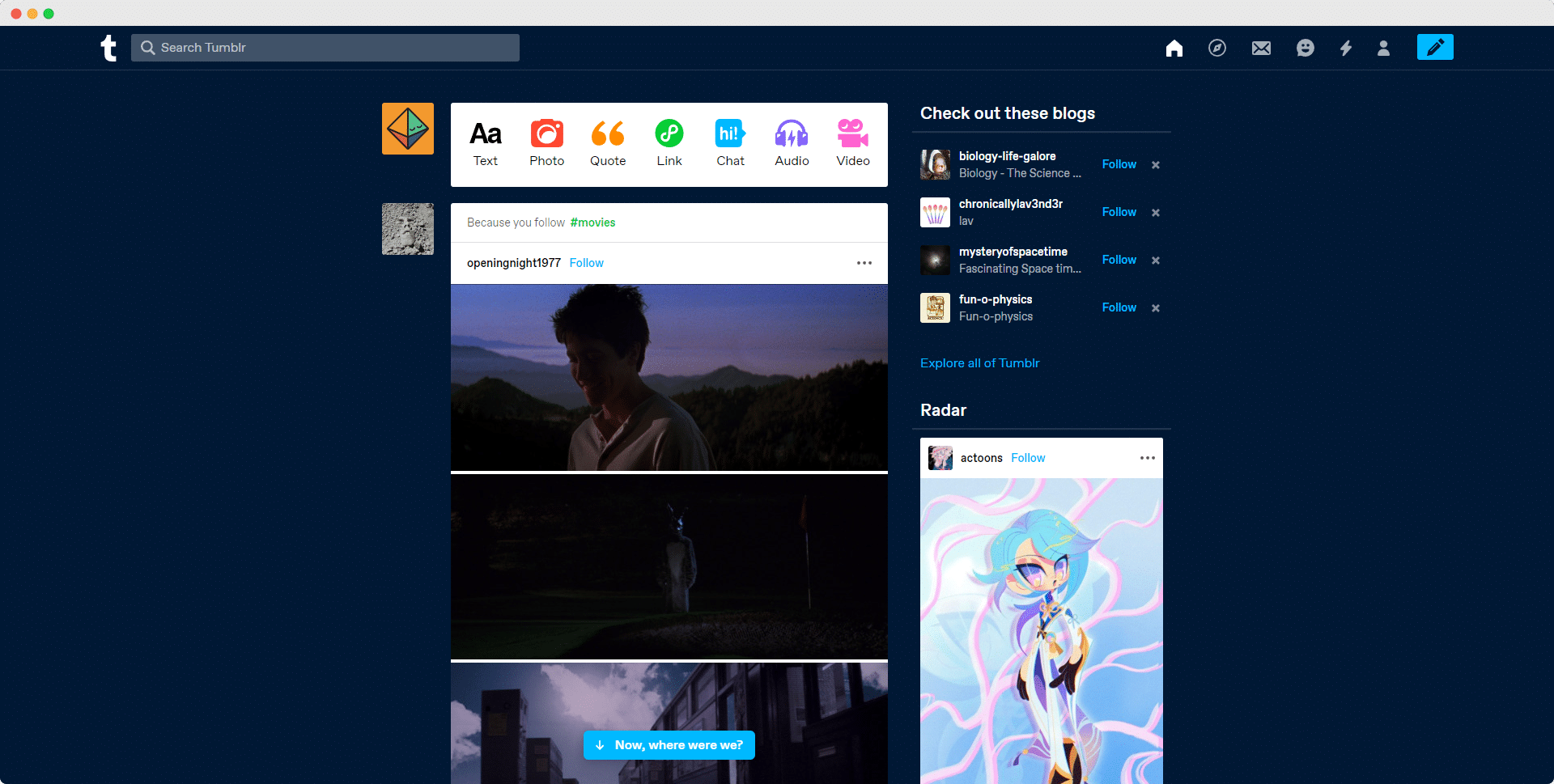
Task: Open the actoons Radar post options menu
Action: coord(1148,458)
